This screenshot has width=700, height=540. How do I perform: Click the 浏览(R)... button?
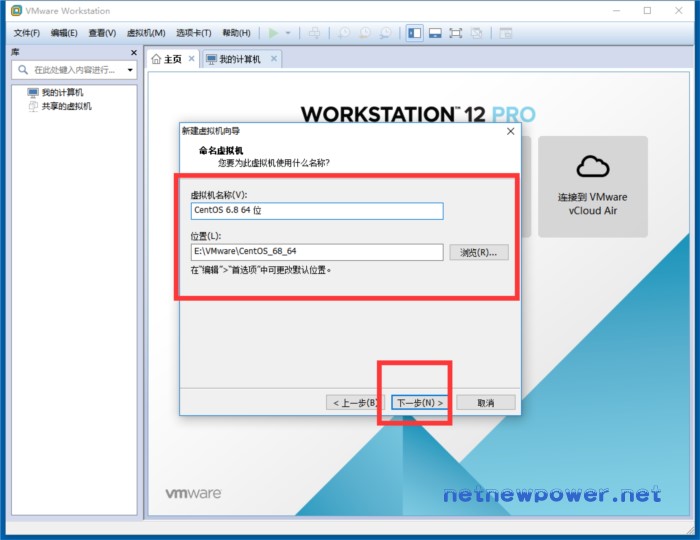[x=479, y=253]
